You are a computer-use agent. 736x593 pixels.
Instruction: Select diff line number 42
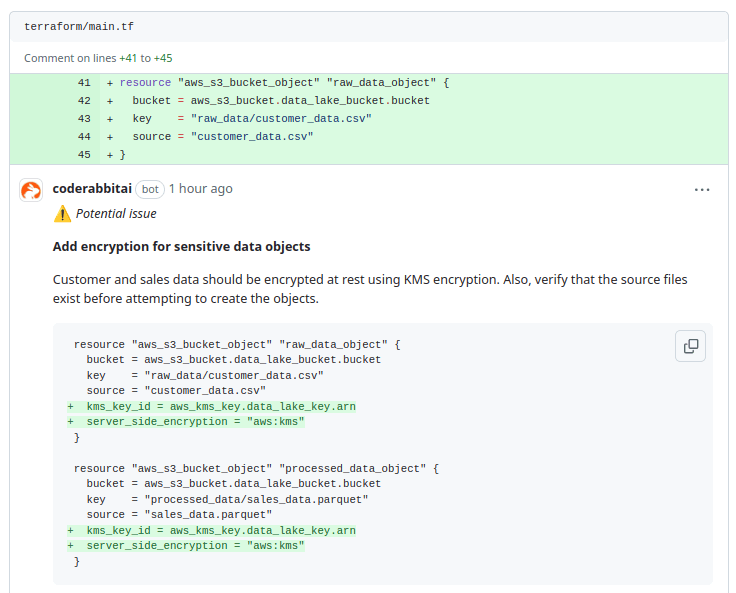coord(84,100)
